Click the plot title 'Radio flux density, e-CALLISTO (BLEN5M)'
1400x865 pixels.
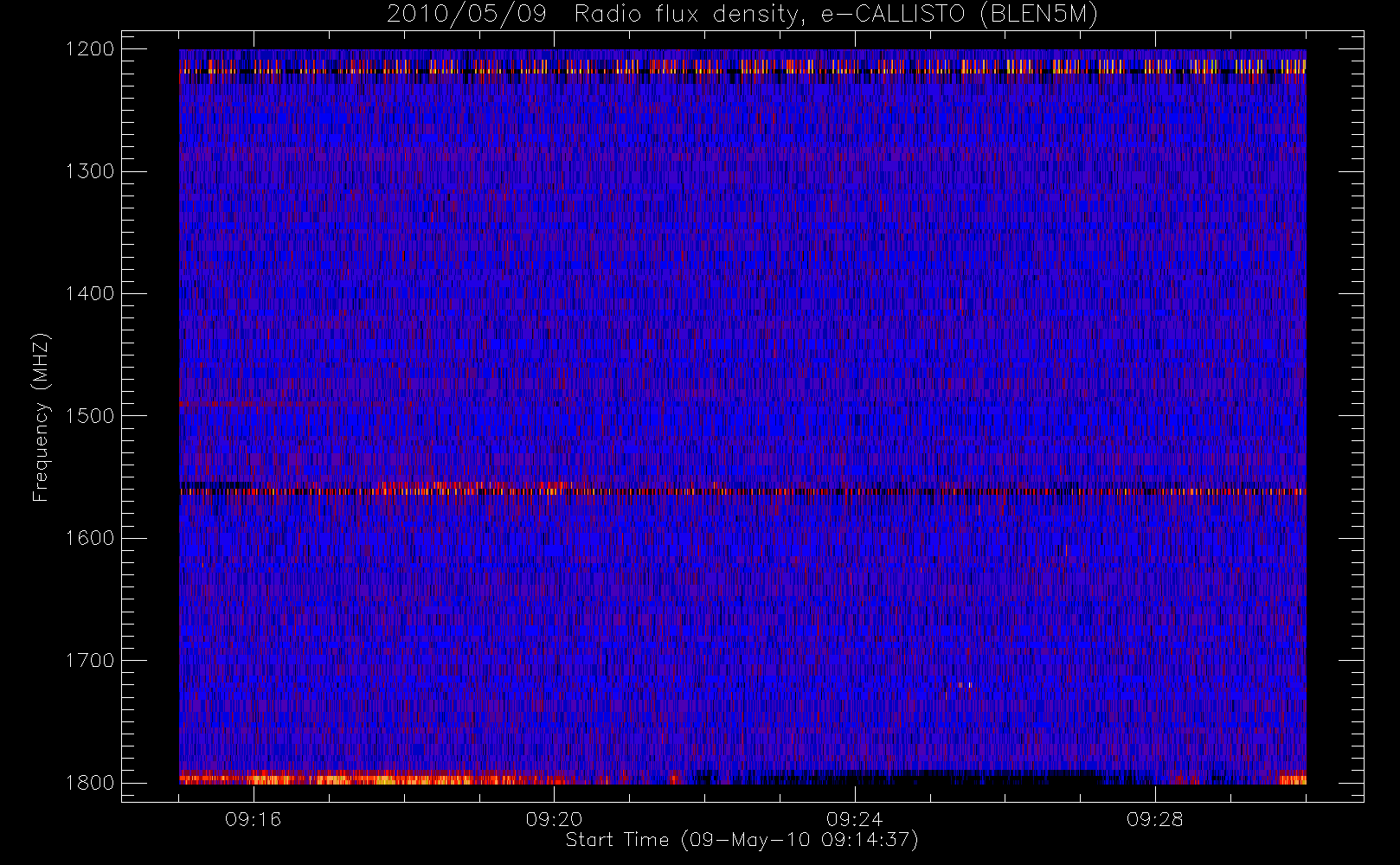[x=836, y=15]
